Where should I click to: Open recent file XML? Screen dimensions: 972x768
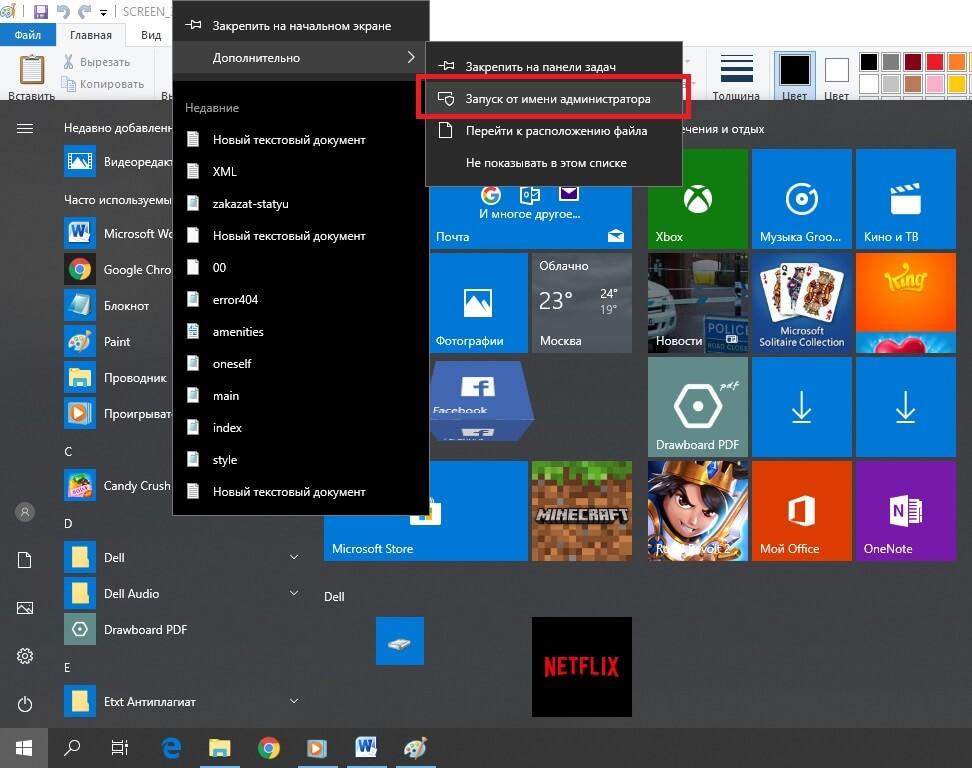301,172
